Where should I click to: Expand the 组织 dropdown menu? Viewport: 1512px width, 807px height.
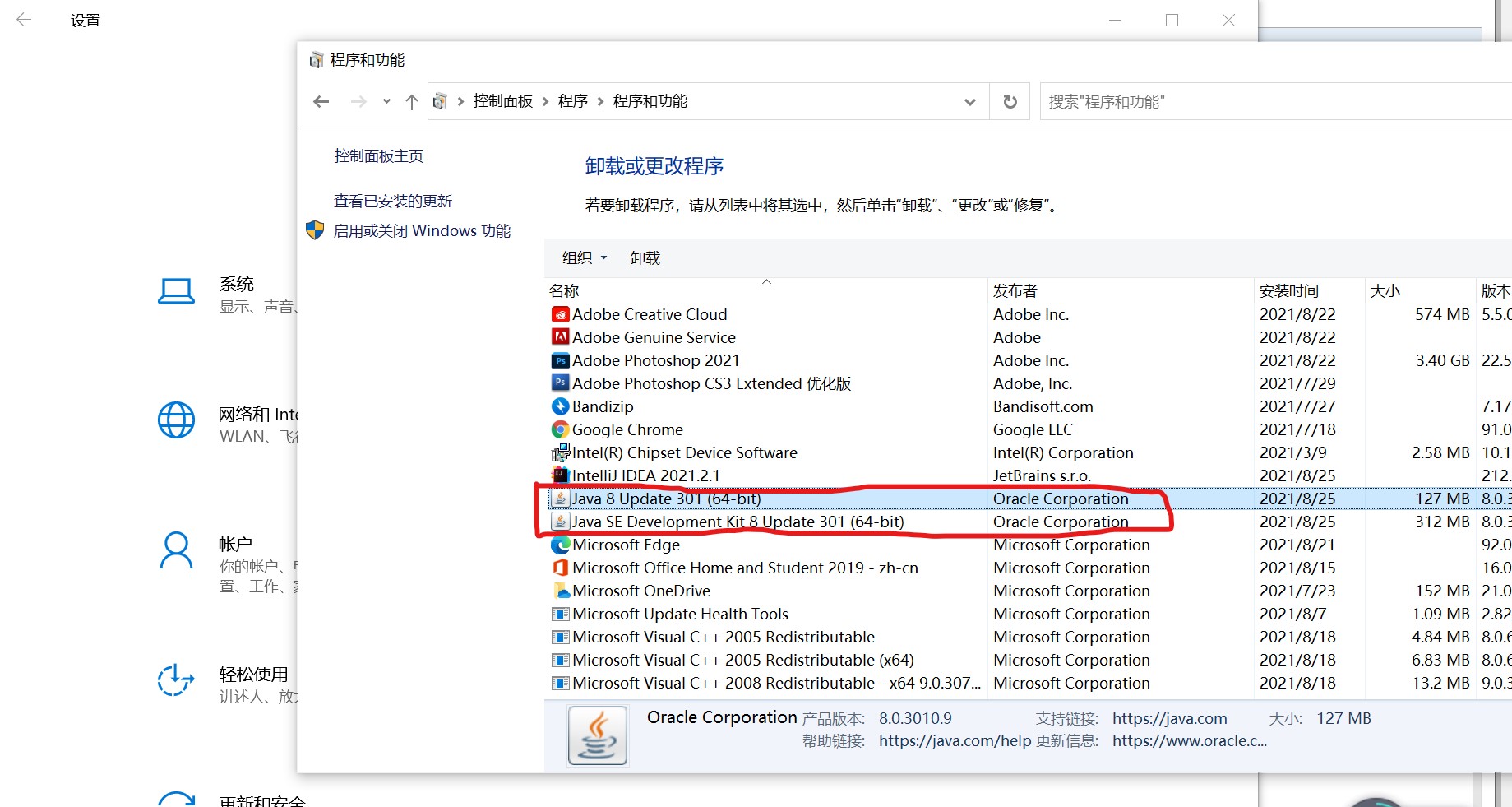click(585, 258)
